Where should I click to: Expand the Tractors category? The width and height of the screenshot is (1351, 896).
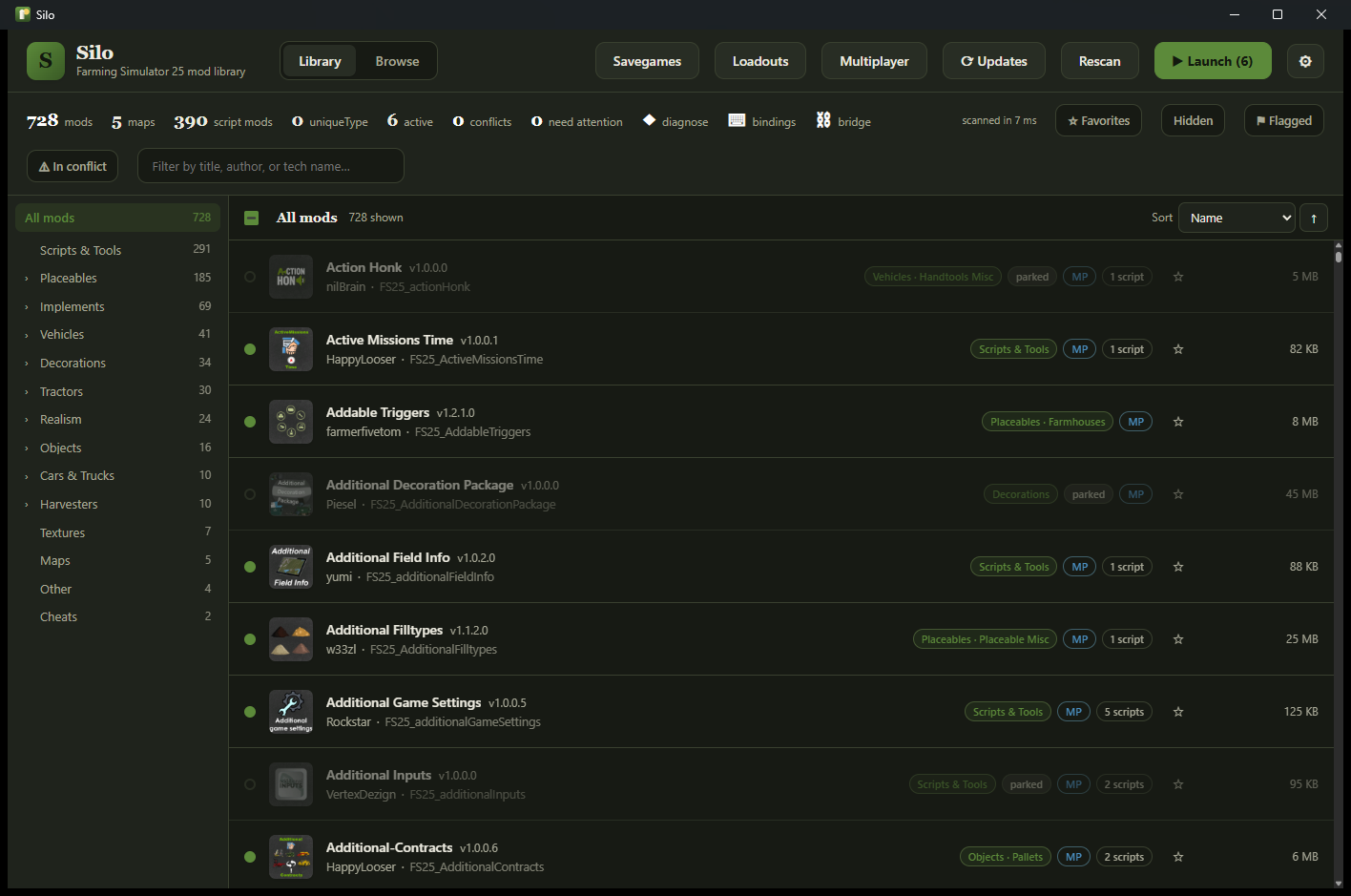tap(27, 392)
